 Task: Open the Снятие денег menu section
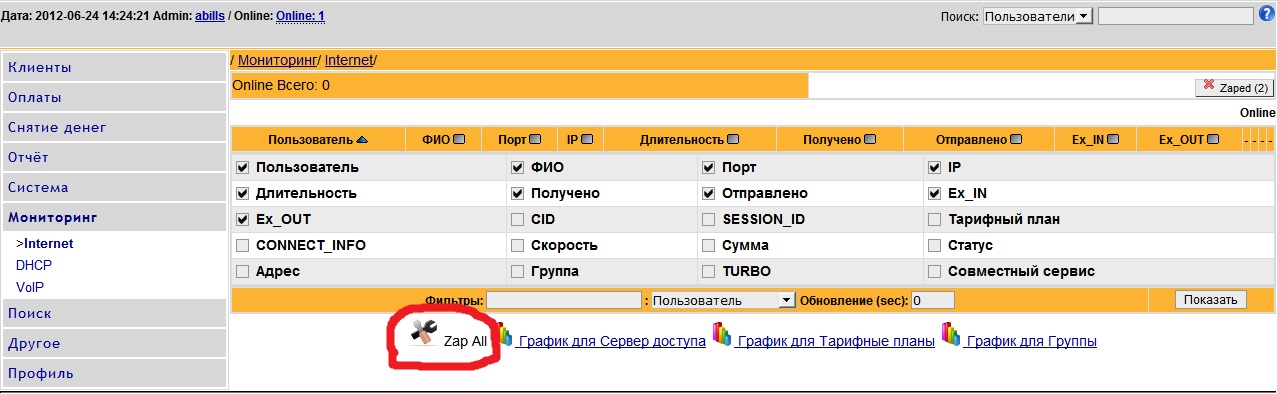(114, 127)
